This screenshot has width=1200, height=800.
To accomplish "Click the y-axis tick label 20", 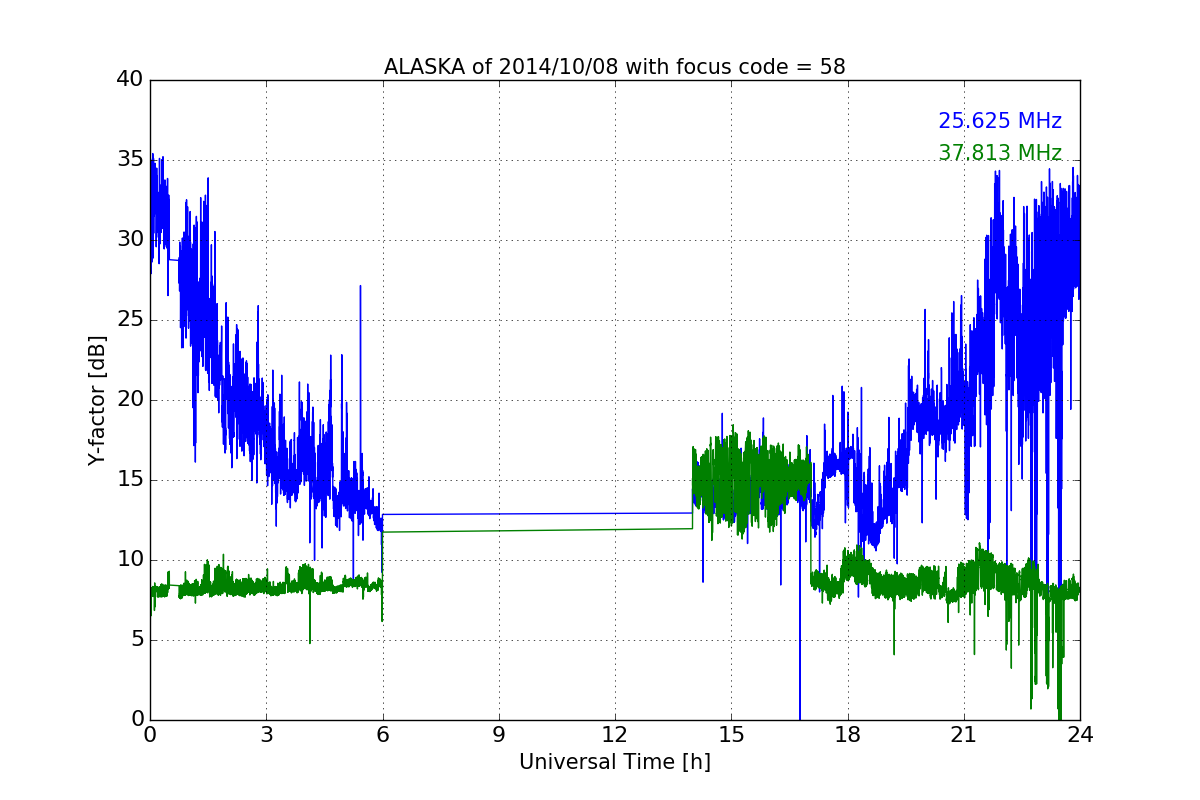I will [130, 399].
